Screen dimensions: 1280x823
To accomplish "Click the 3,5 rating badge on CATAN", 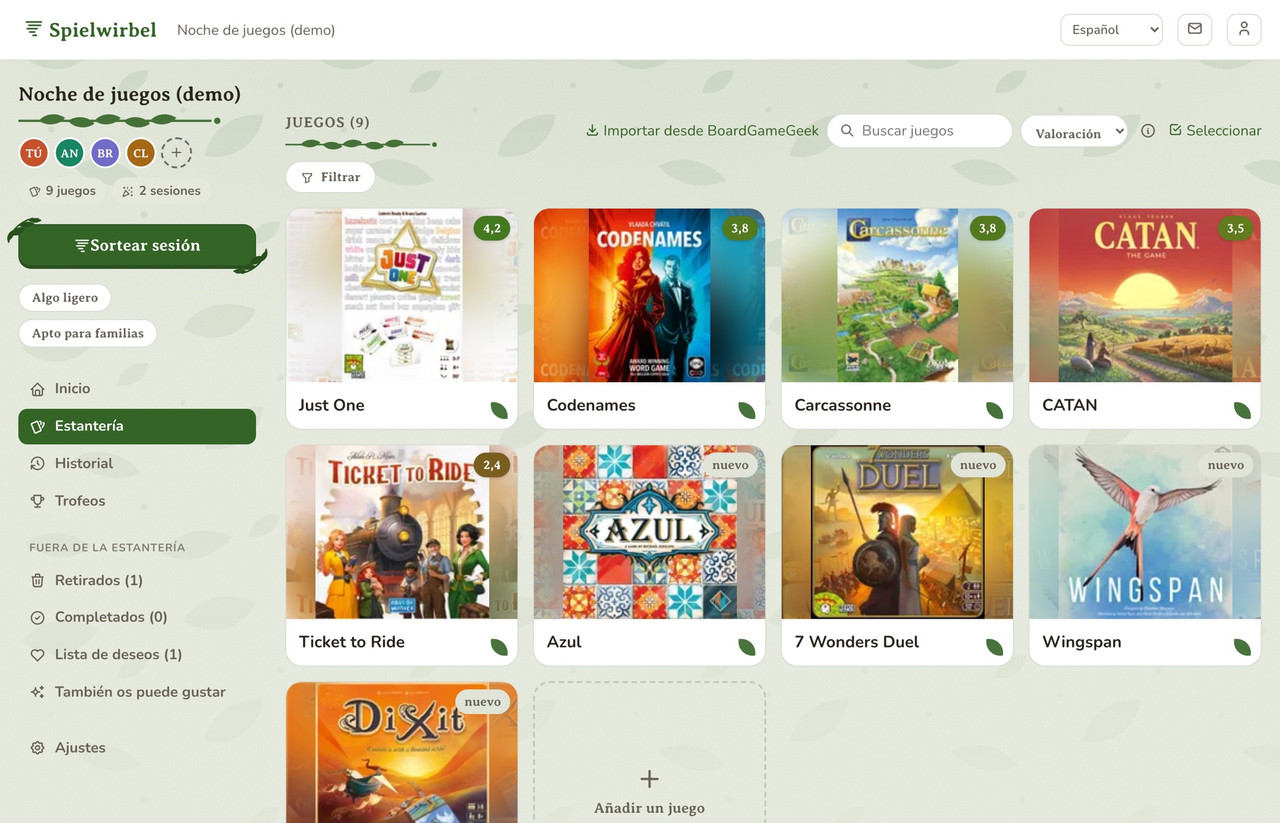I will point(1235,228).
